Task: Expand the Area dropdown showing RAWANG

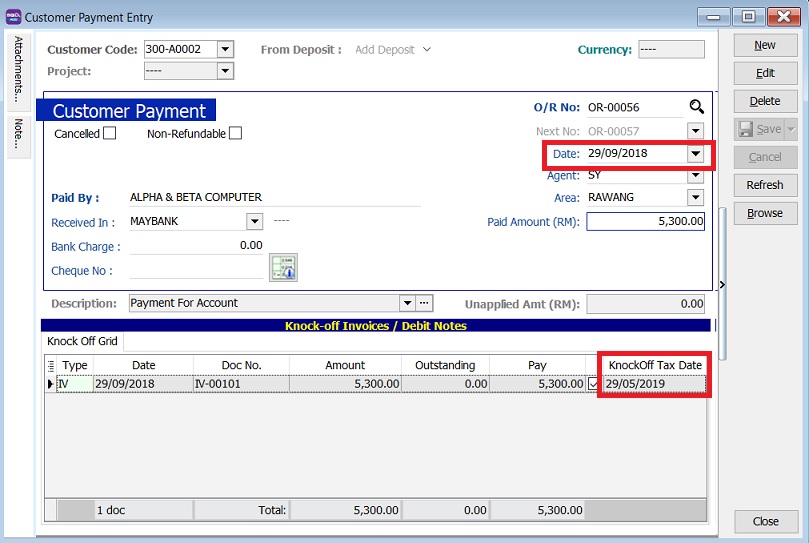Action: click(x=695, y=198)
